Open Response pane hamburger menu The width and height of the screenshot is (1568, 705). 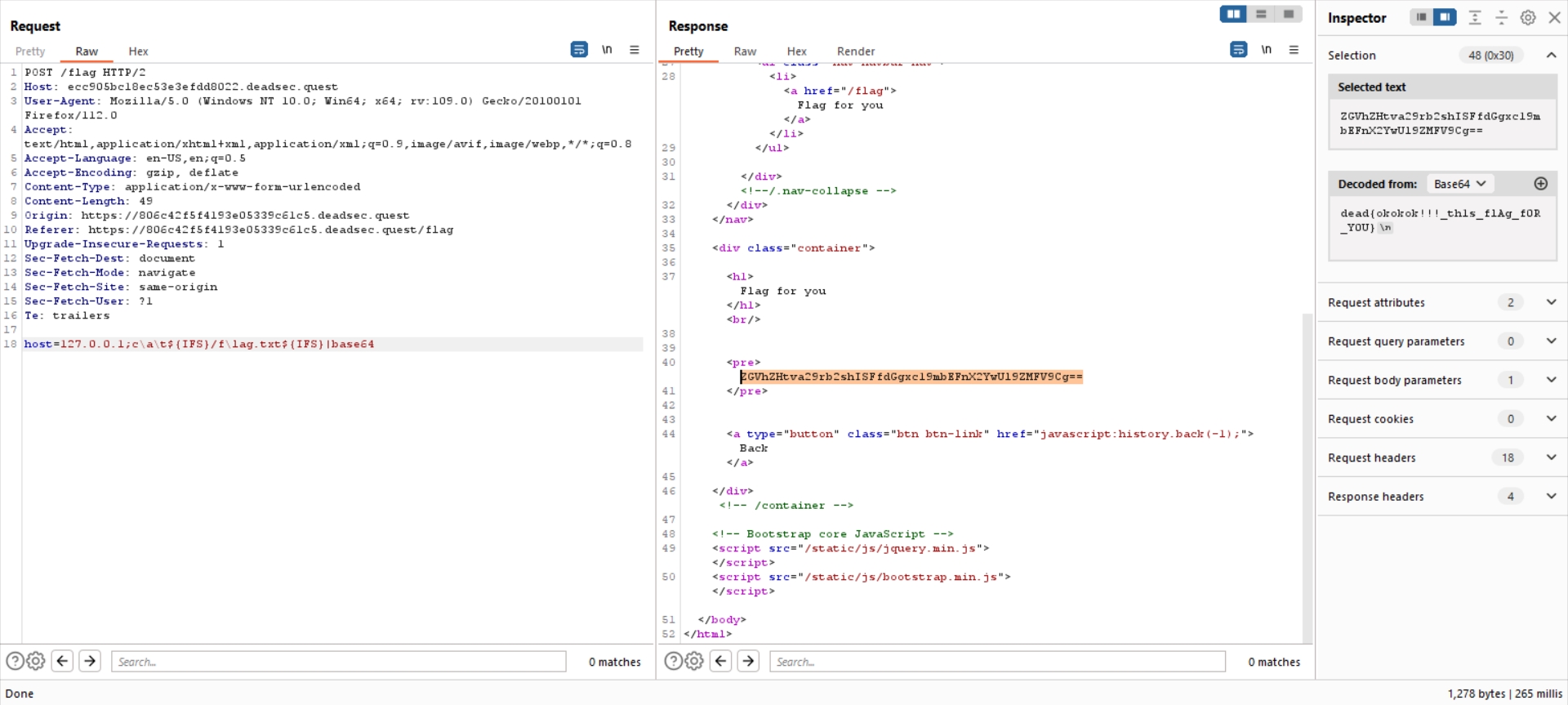(x=1294, y=50)
